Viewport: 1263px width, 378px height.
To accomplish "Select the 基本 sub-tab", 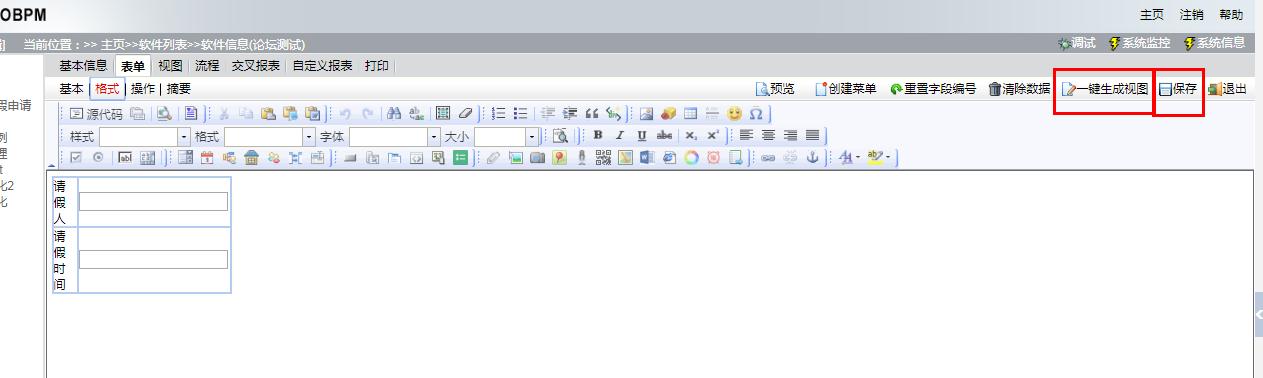I will 72,89.
